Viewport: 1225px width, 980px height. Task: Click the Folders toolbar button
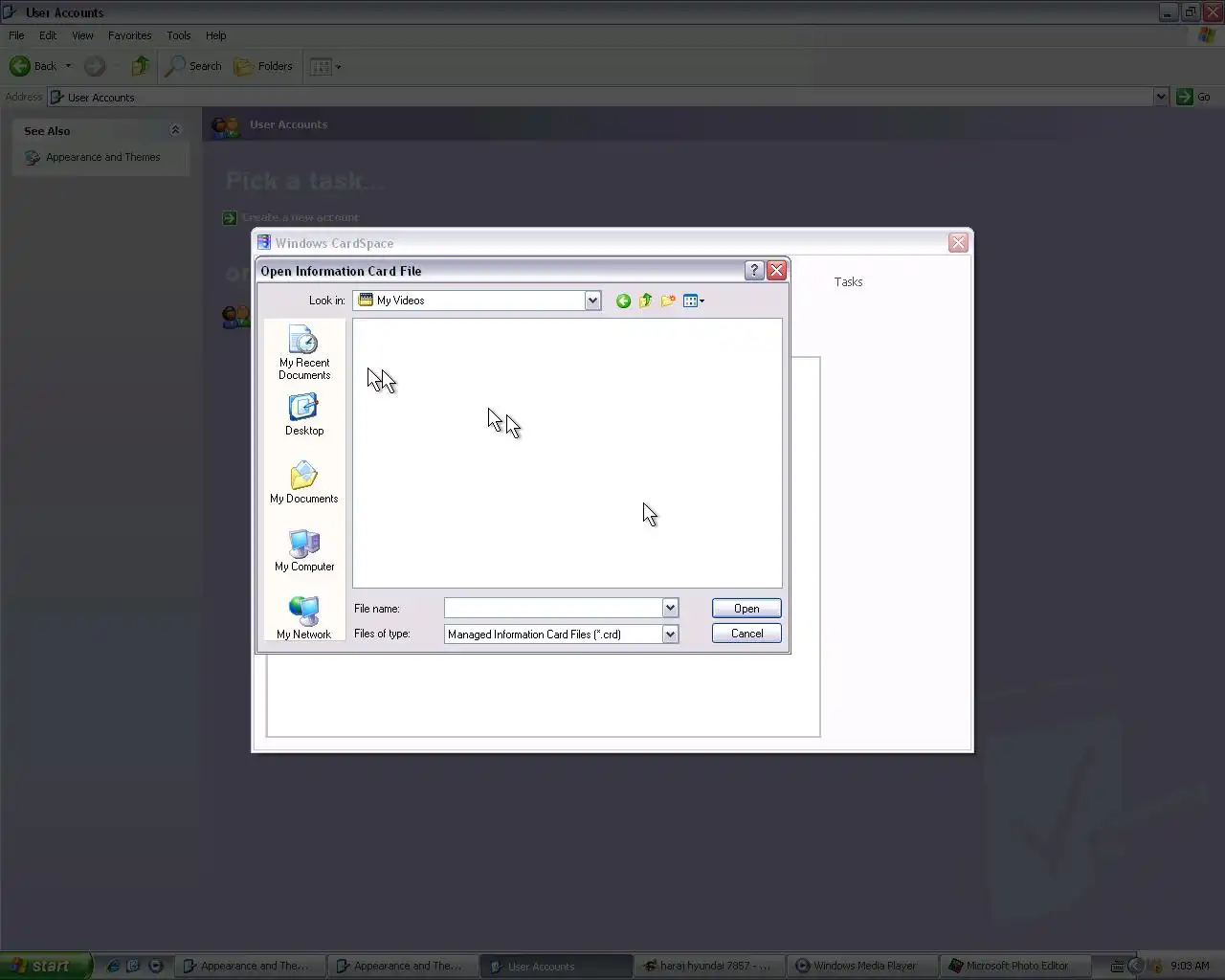264,66
